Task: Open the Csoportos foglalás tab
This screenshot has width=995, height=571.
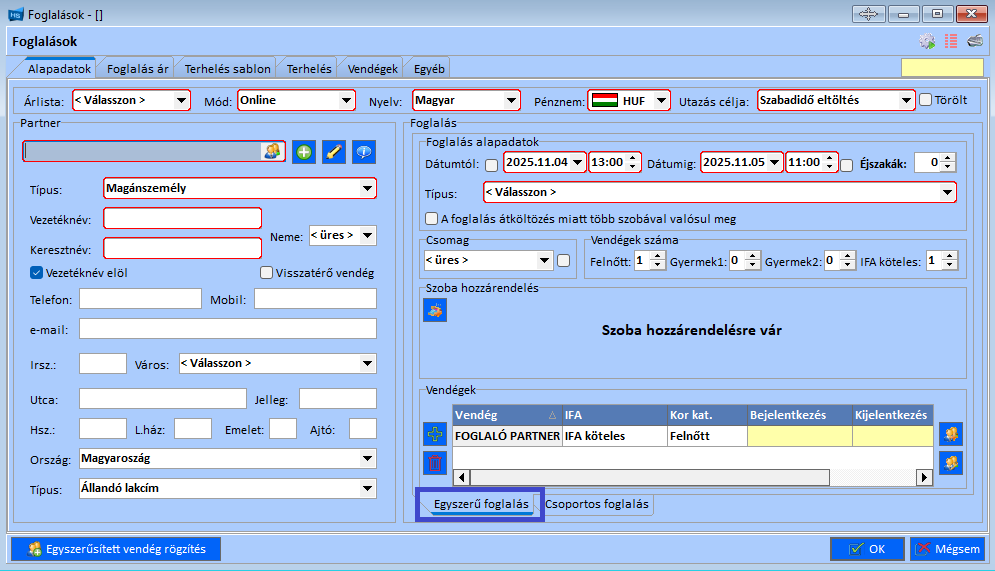Action: (596, 504)
